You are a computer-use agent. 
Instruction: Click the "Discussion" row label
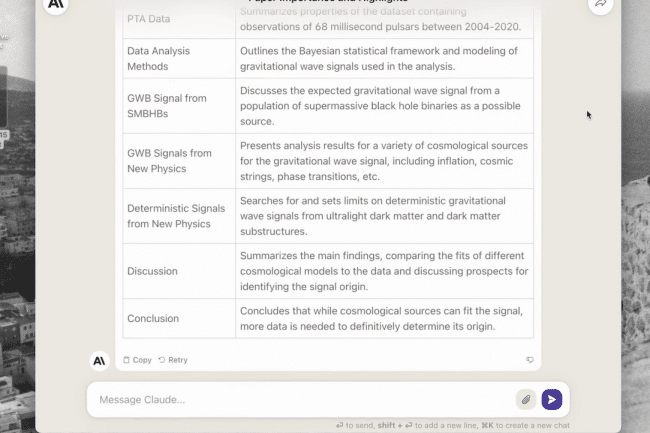point(152,271)
